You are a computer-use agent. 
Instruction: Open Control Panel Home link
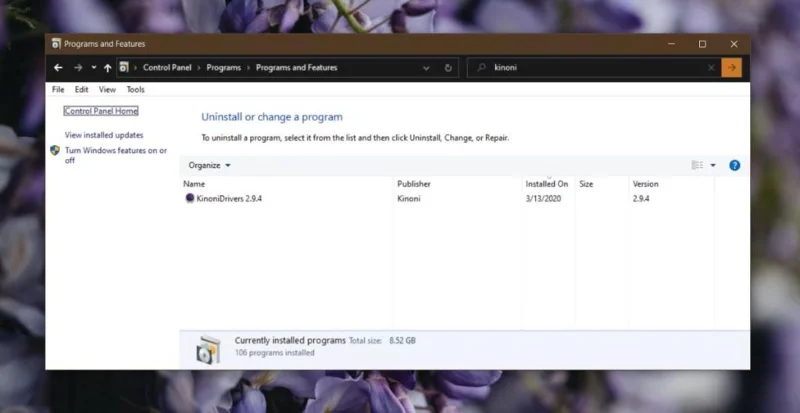coord(101,111)
